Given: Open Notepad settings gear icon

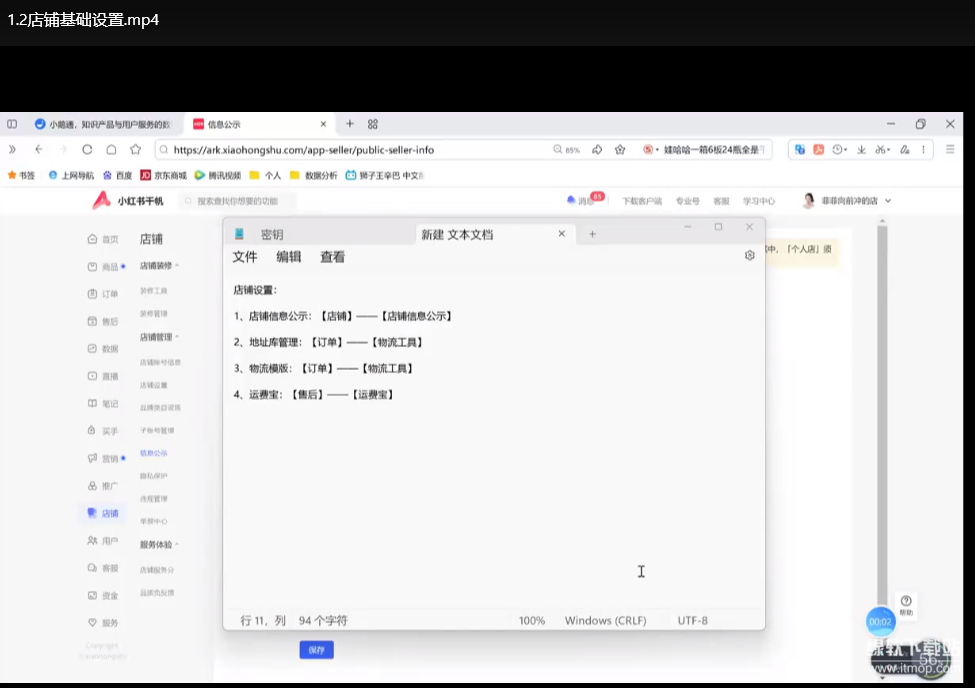Looking at the screenshot, I should click(x=749, y=256).
